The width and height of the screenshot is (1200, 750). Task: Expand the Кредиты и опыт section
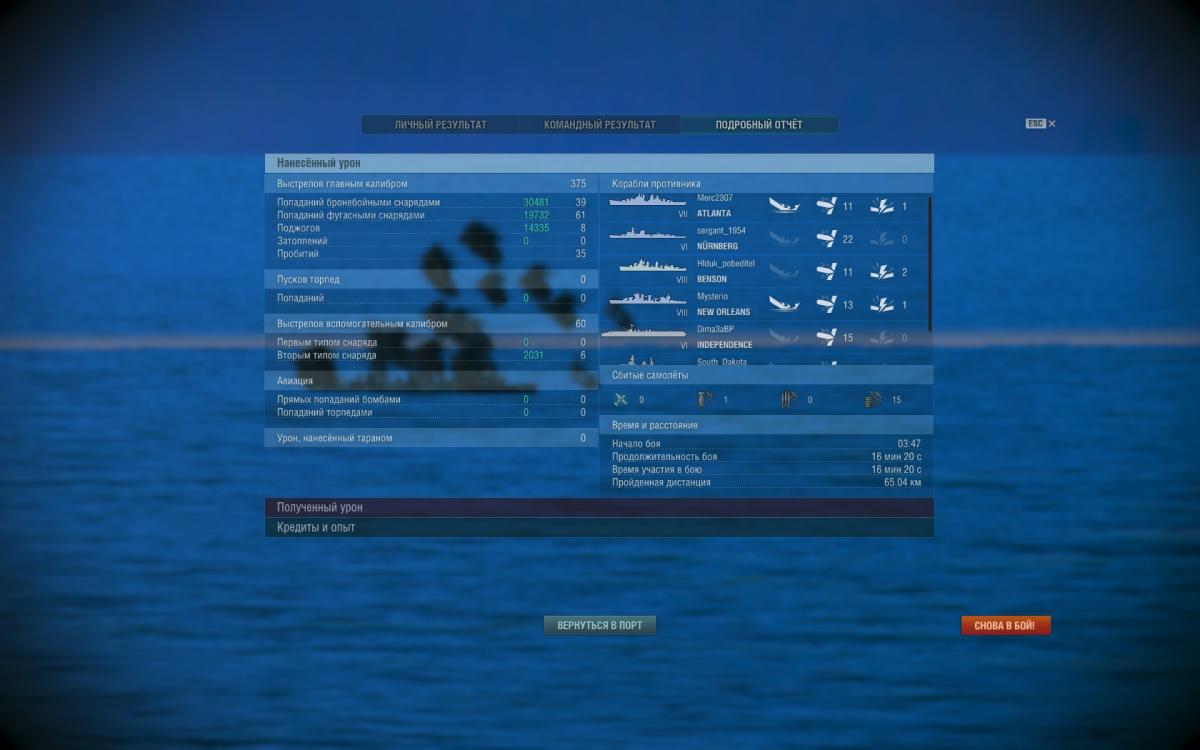(599, 527)
